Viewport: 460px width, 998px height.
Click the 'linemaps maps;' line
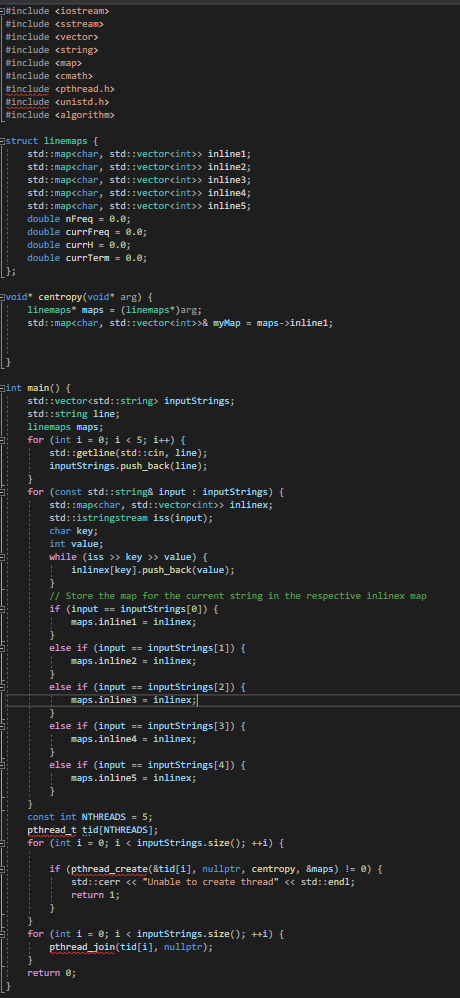tap(66, 427)
